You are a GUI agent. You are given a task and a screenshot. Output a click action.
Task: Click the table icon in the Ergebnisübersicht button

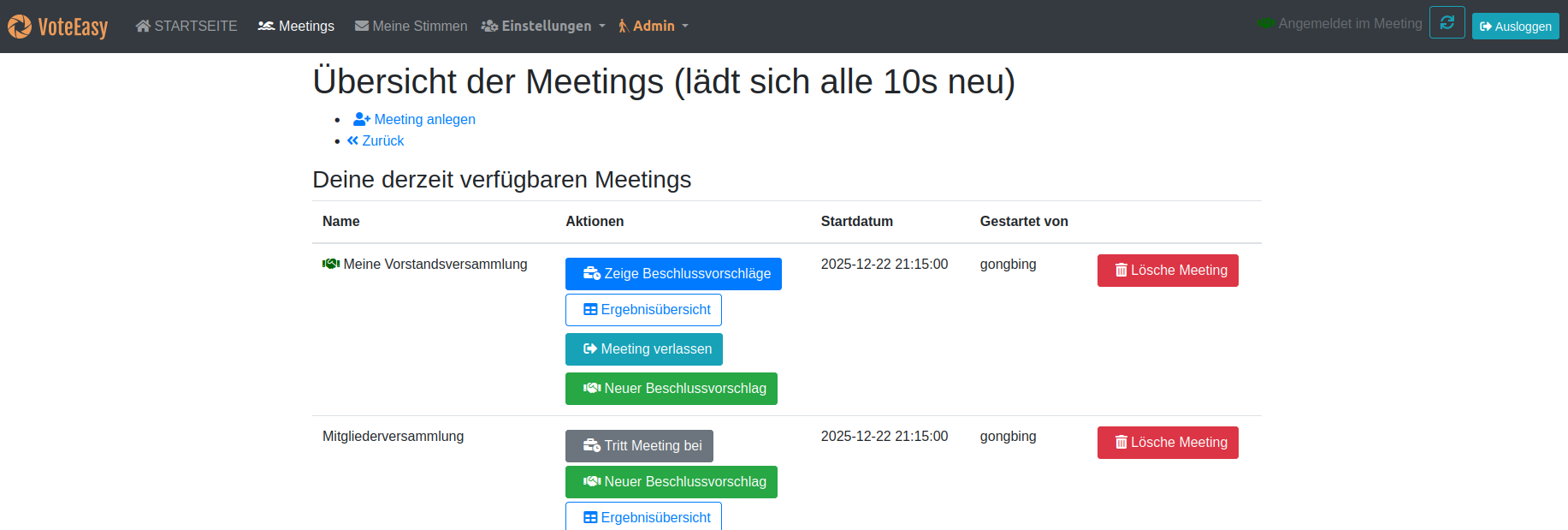[x=589, y=309]
